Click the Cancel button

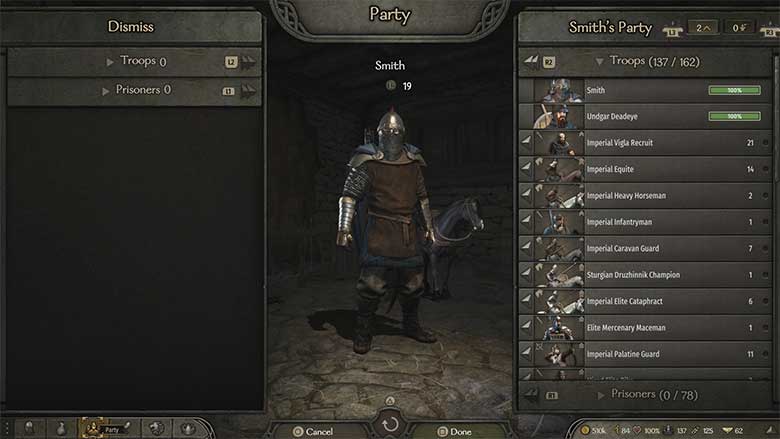313,431
